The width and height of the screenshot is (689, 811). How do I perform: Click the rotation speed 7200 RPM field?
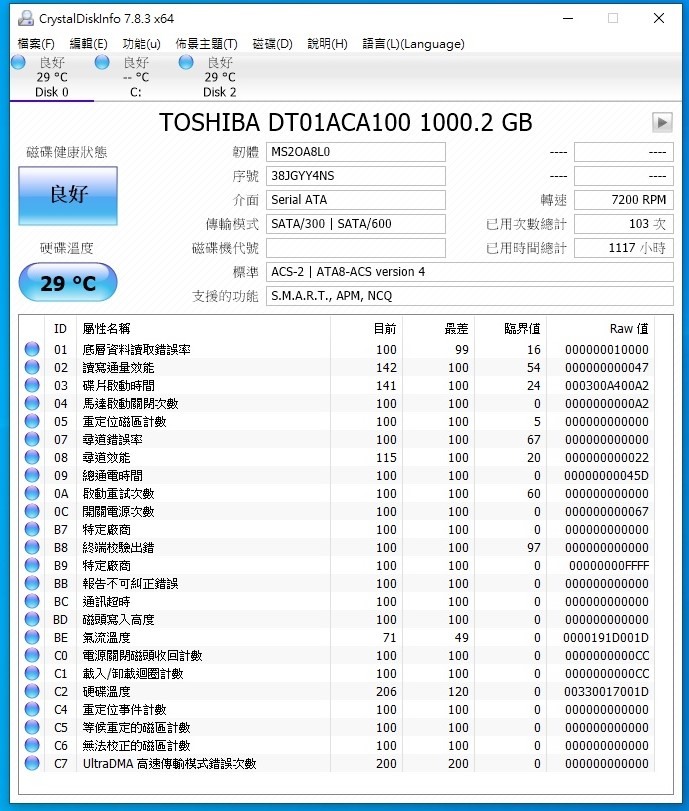pyautogui.click(x=624, y=200)
